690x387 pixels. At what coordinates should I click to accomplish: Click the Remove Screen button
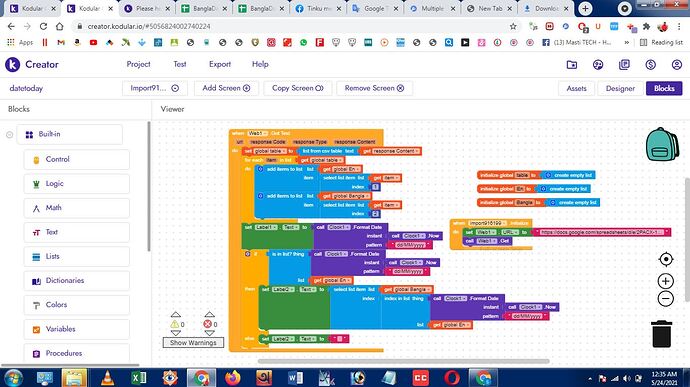[x=374, y=88]
